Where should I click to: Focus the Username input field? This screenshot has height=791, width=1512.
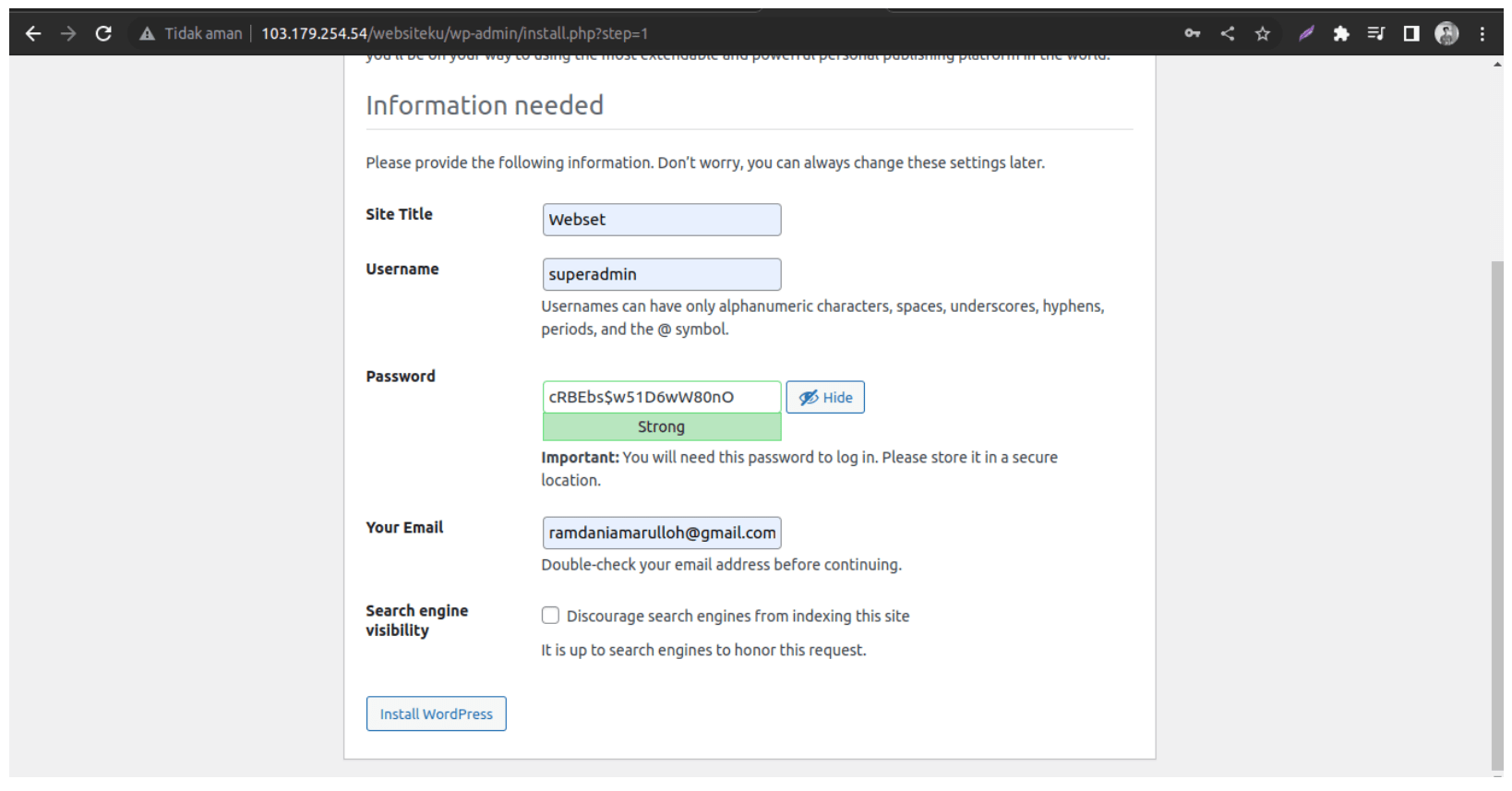point(661,275)
